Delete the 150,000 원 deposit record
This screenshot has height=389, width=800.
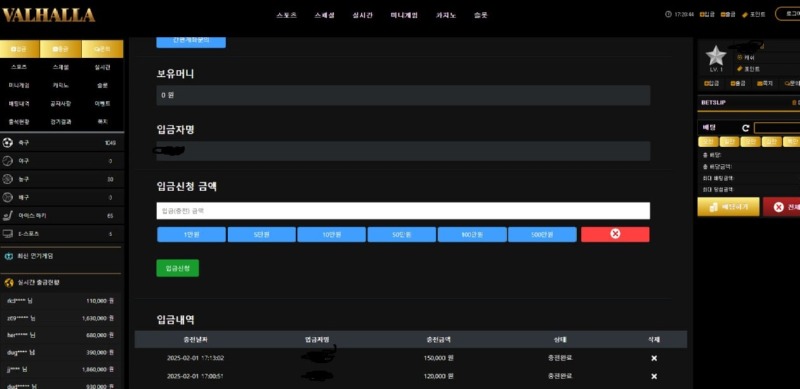pos(654,358)
